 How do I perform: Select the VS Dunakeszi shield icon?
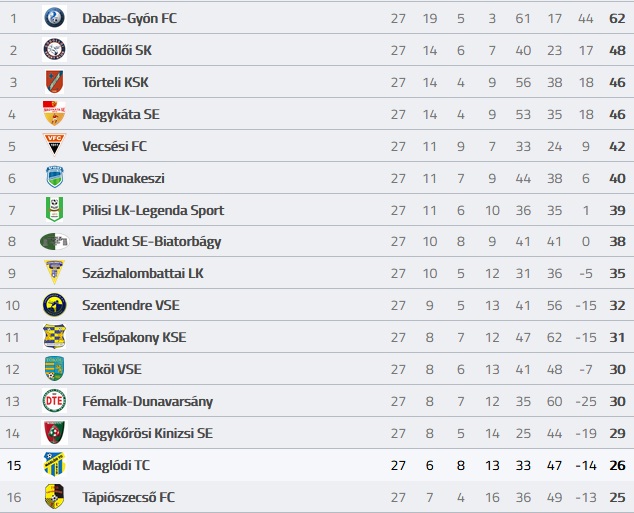point(54,177)
